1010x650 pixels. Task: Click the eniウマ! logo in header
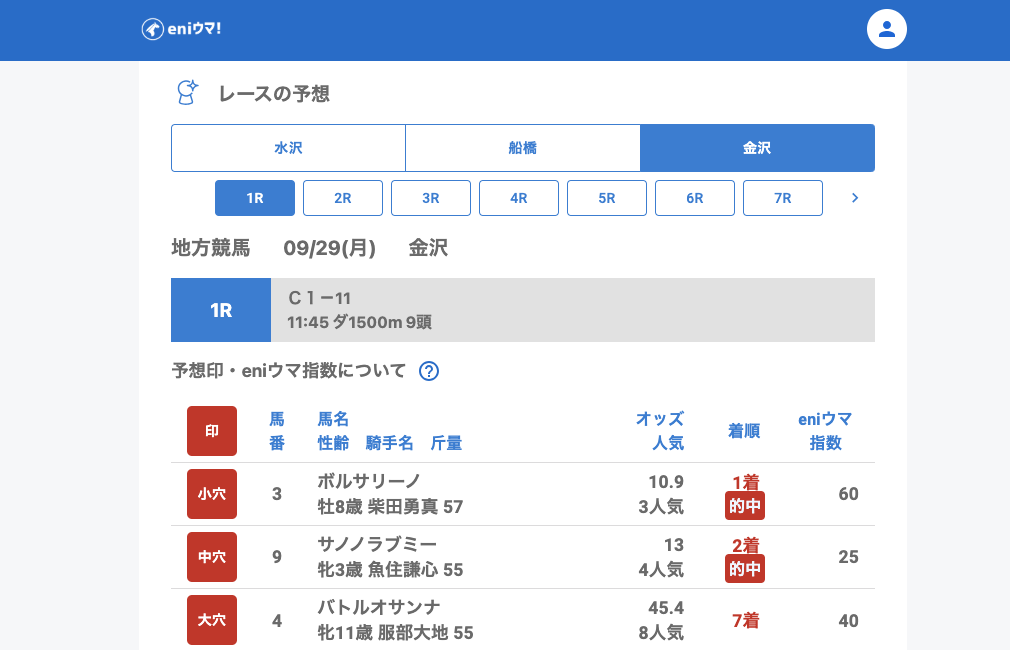pyautogui.click(x=181, y=29)
